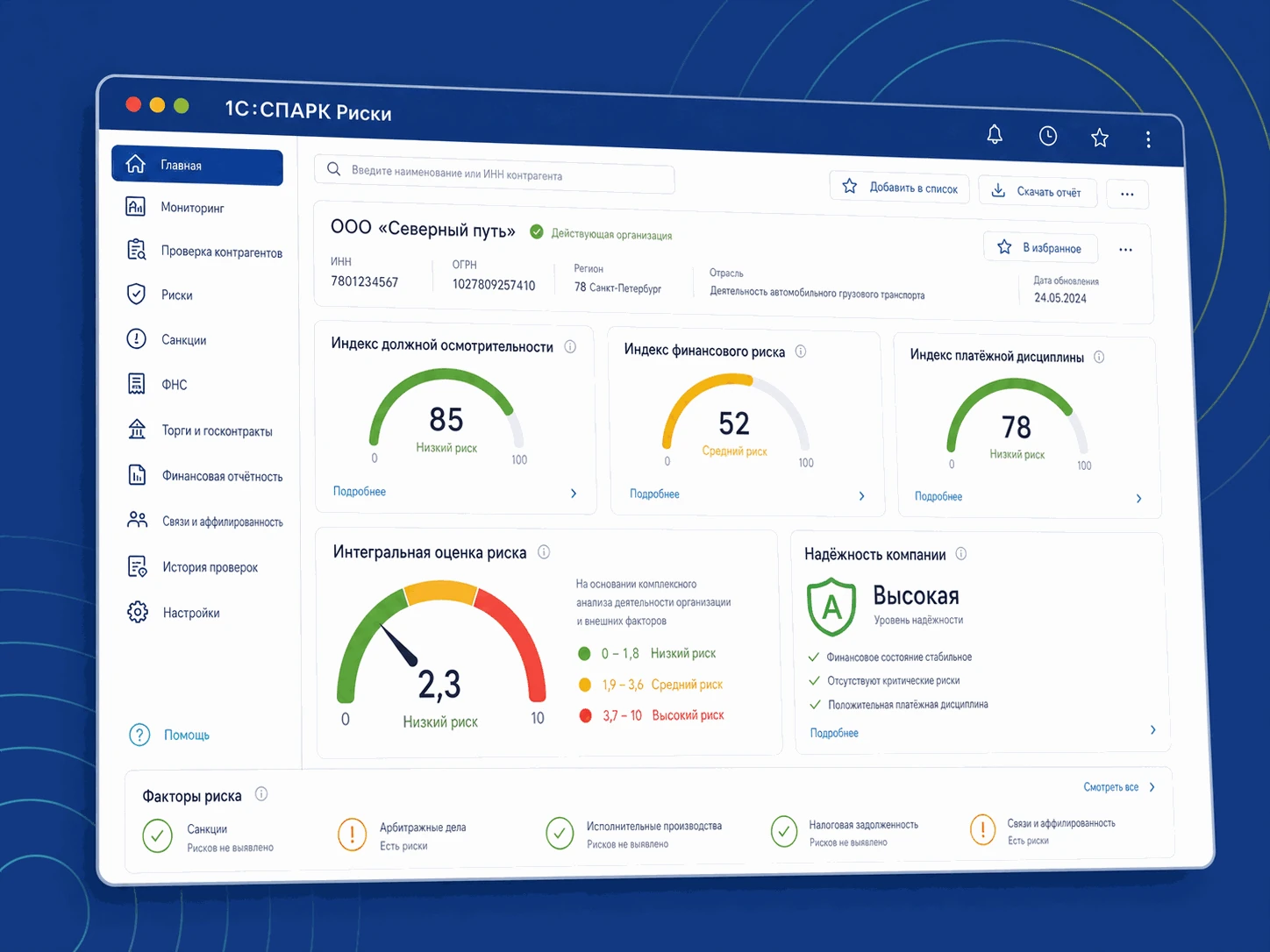Click the Финансовое состояние стабильное line

point(899,657)
